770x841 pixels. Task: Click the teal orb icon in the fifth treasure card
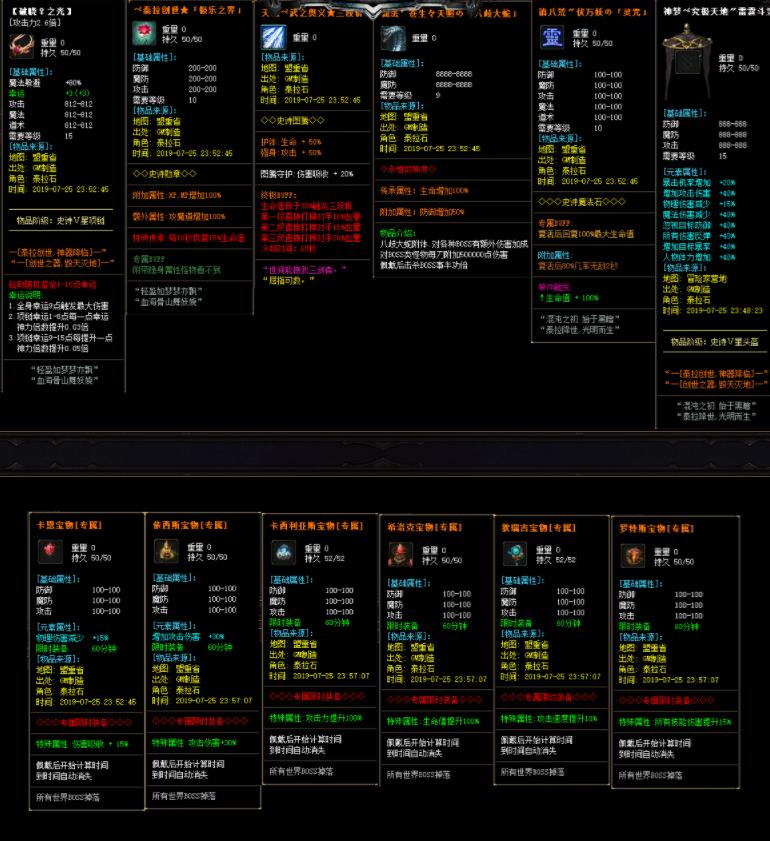tap(516, 554)
